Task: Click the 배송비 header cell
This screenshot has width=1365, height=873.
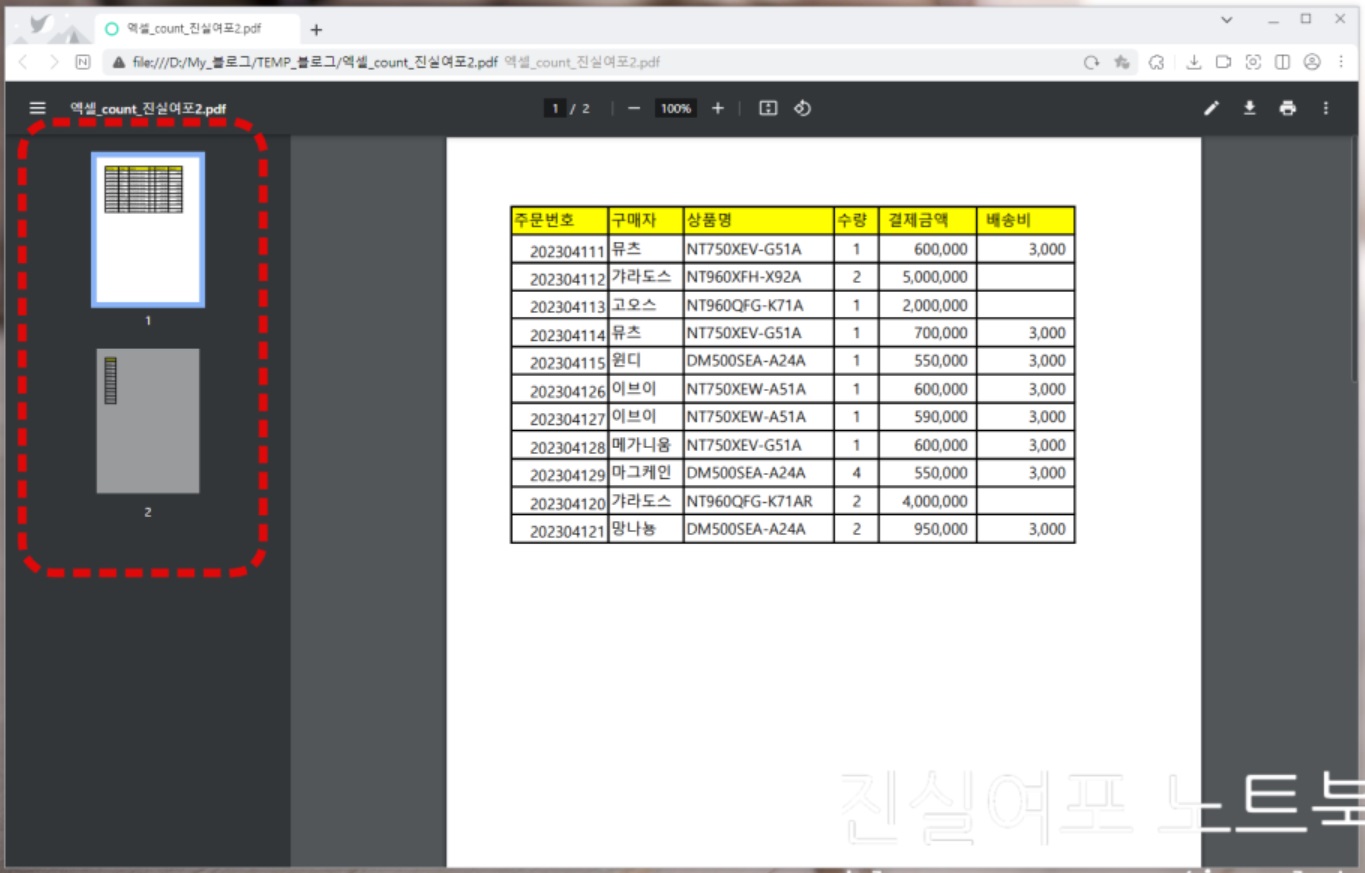Action: (x=1025, y=220)
